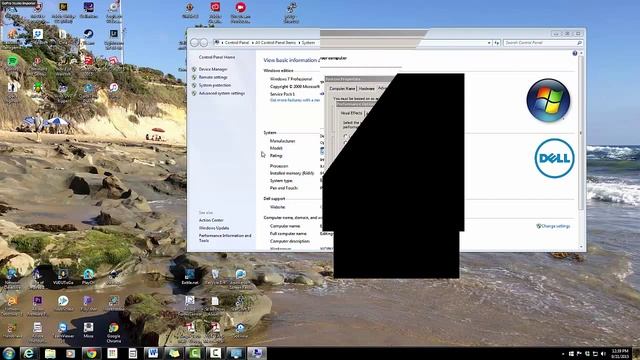Open Internet Explorer from the taskbar
Screen dimensions: 640x360
point(28,353)
